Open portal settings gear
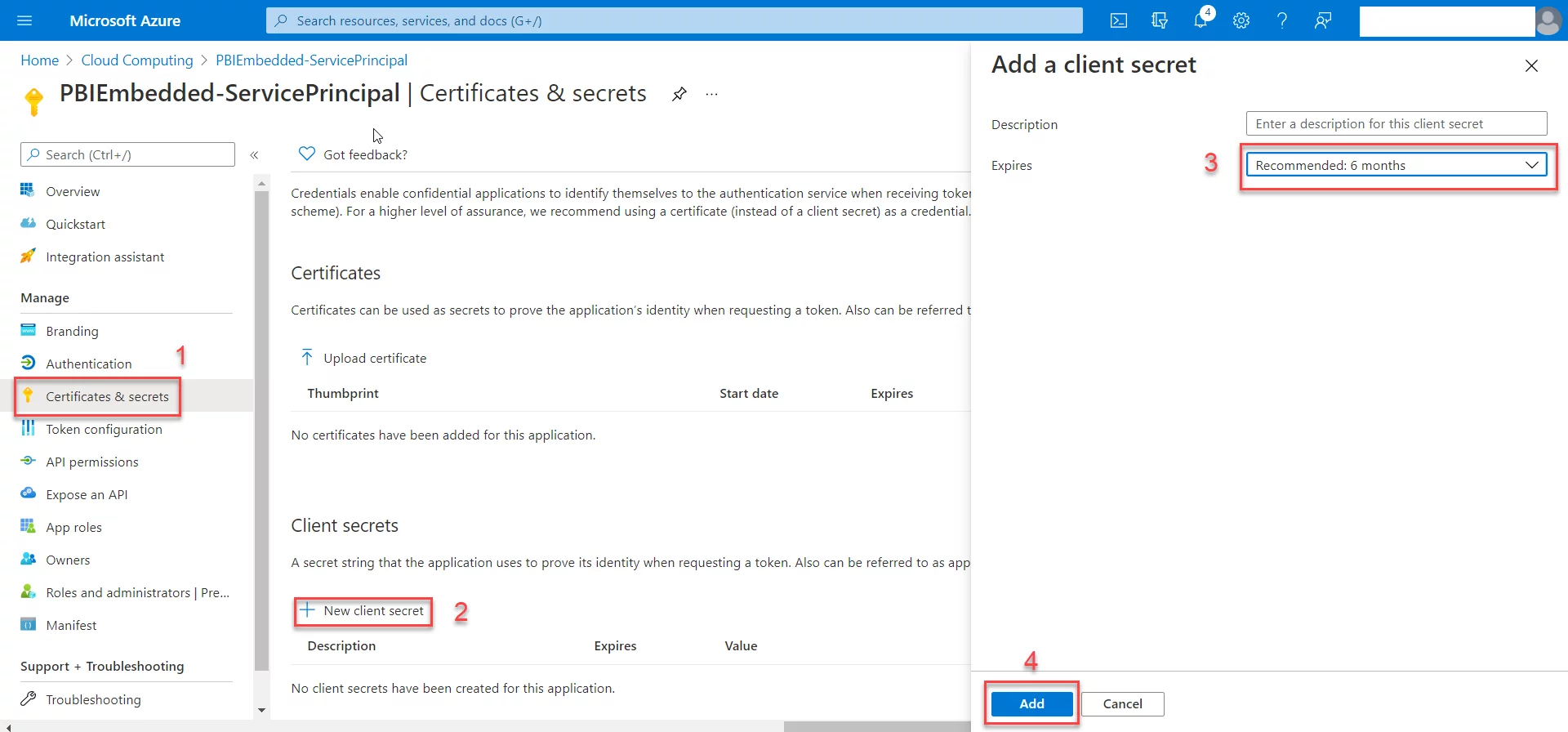 tap(1241, 20)
